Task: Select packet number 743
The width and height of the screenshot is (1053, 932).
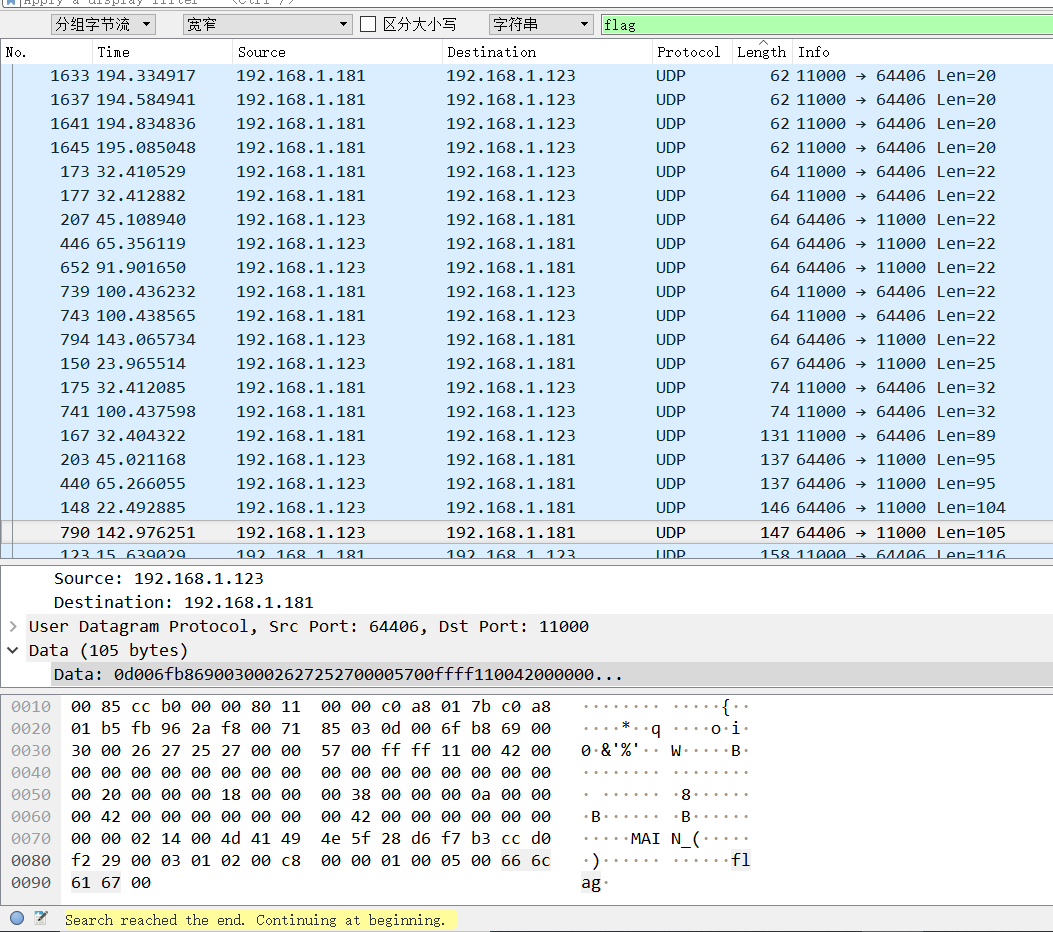Action: (x=526, y=316)
